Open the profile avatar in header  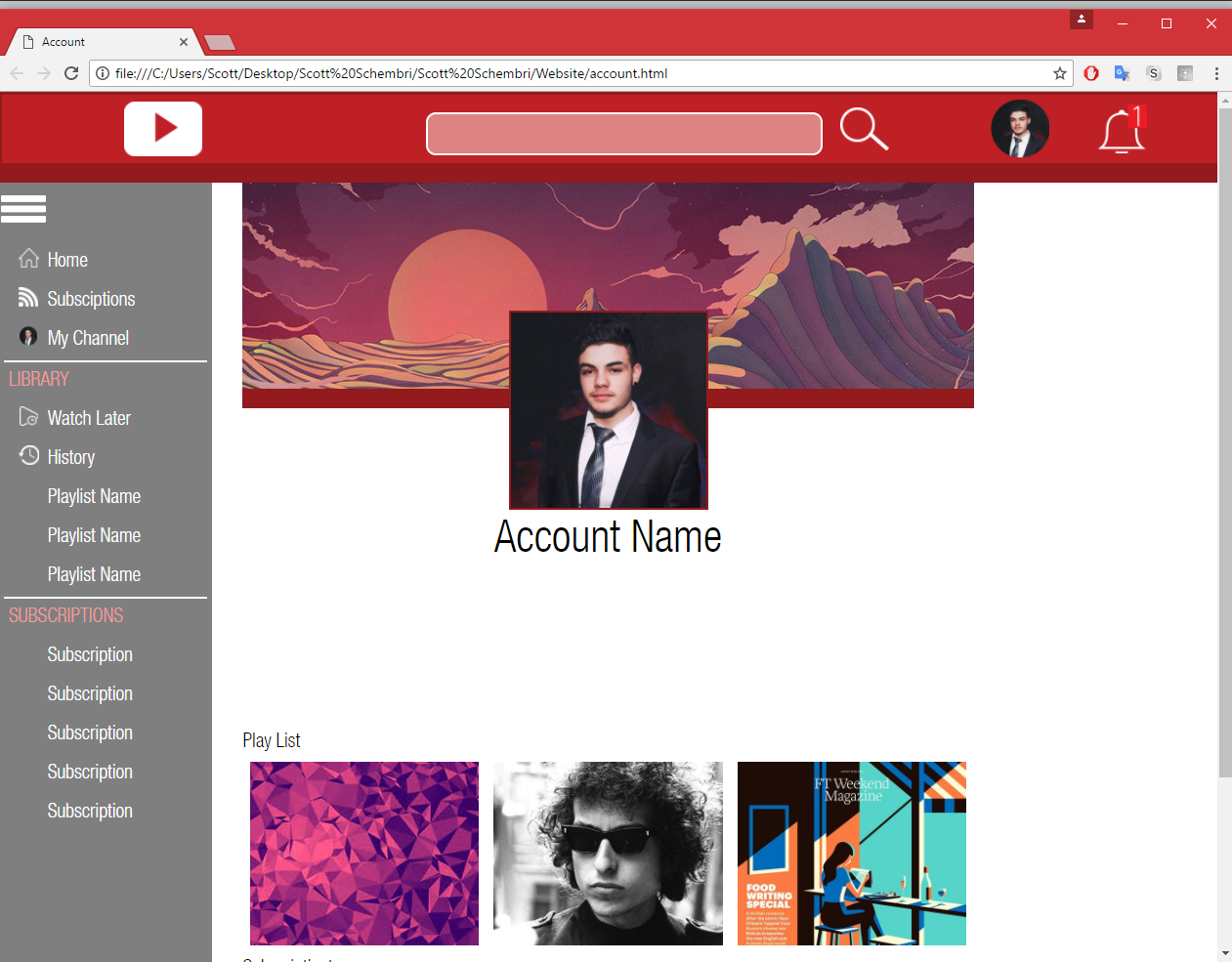pyautogui.click(x=1020, y=129)
